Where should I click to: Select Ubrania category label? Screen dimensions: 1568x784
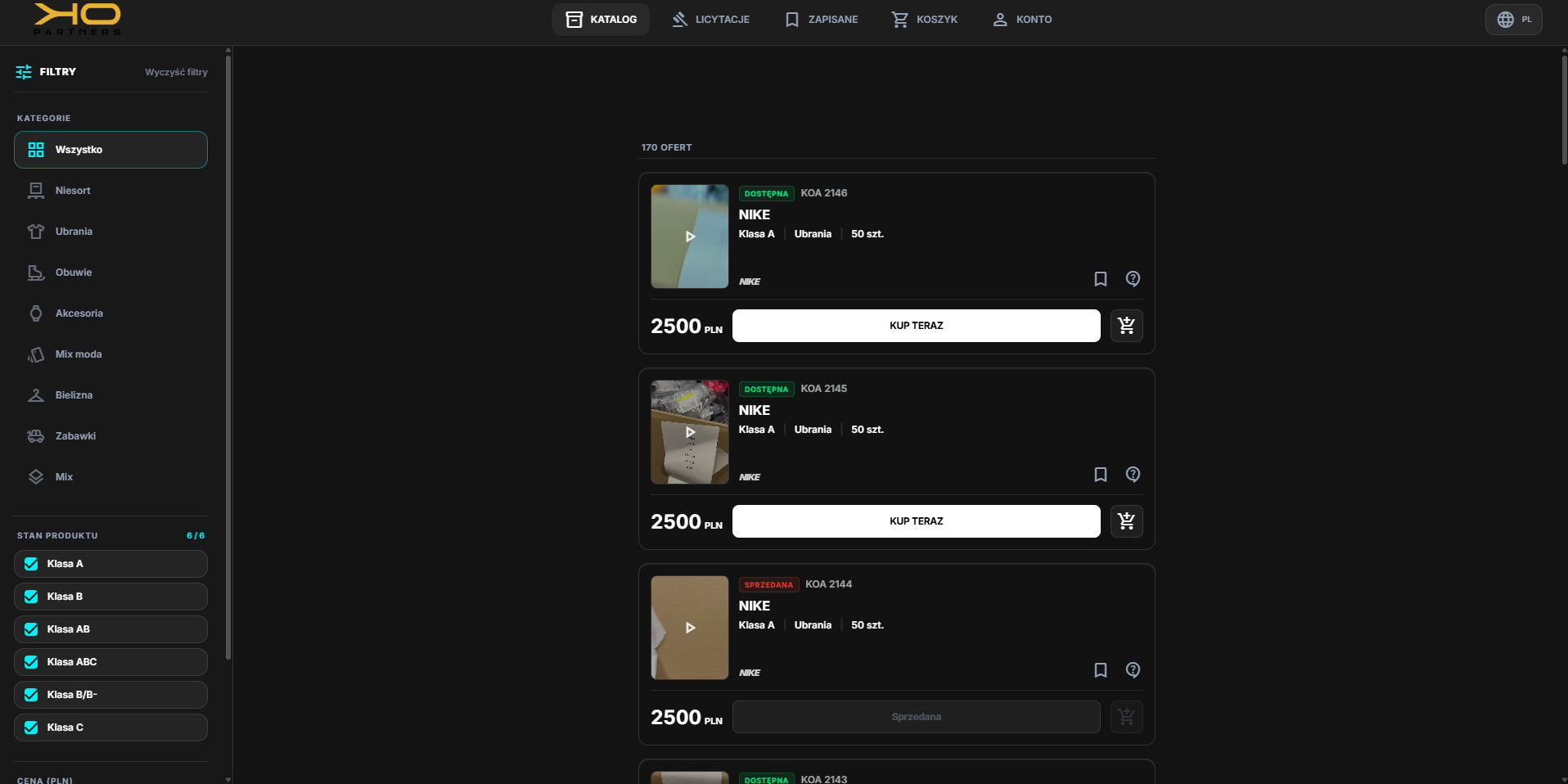[x=74, y=232]
